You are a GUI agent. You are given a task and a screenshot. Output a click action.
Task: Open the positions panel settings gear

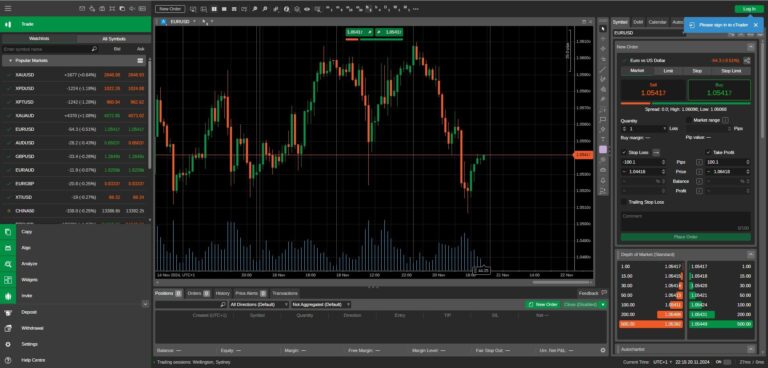[x=603, y=350]
